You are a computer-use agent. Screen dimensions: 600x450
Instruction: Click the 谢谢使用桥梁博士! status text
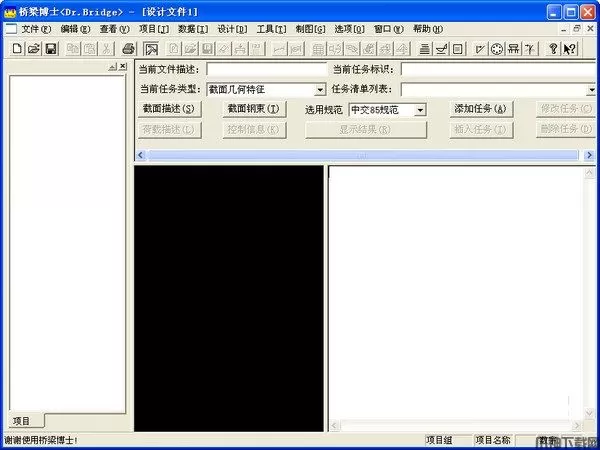41,440
